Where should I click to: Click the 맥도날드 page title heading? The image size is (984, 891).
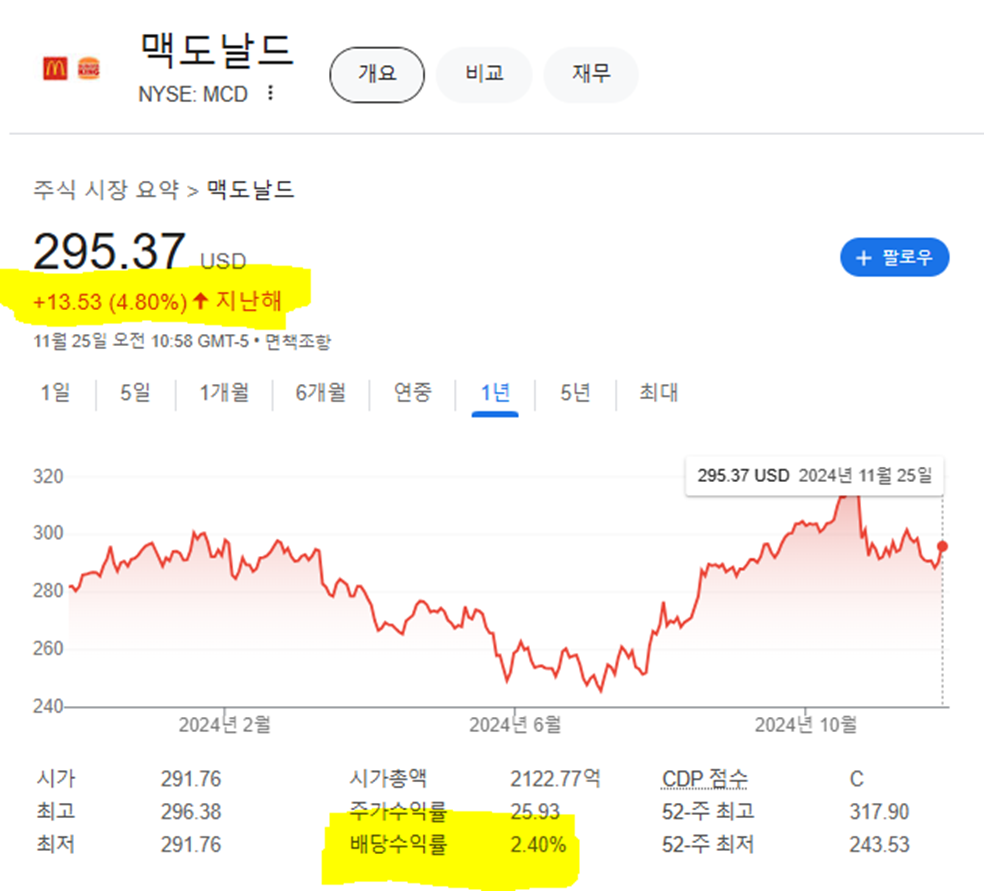click(x=217, y=50)
